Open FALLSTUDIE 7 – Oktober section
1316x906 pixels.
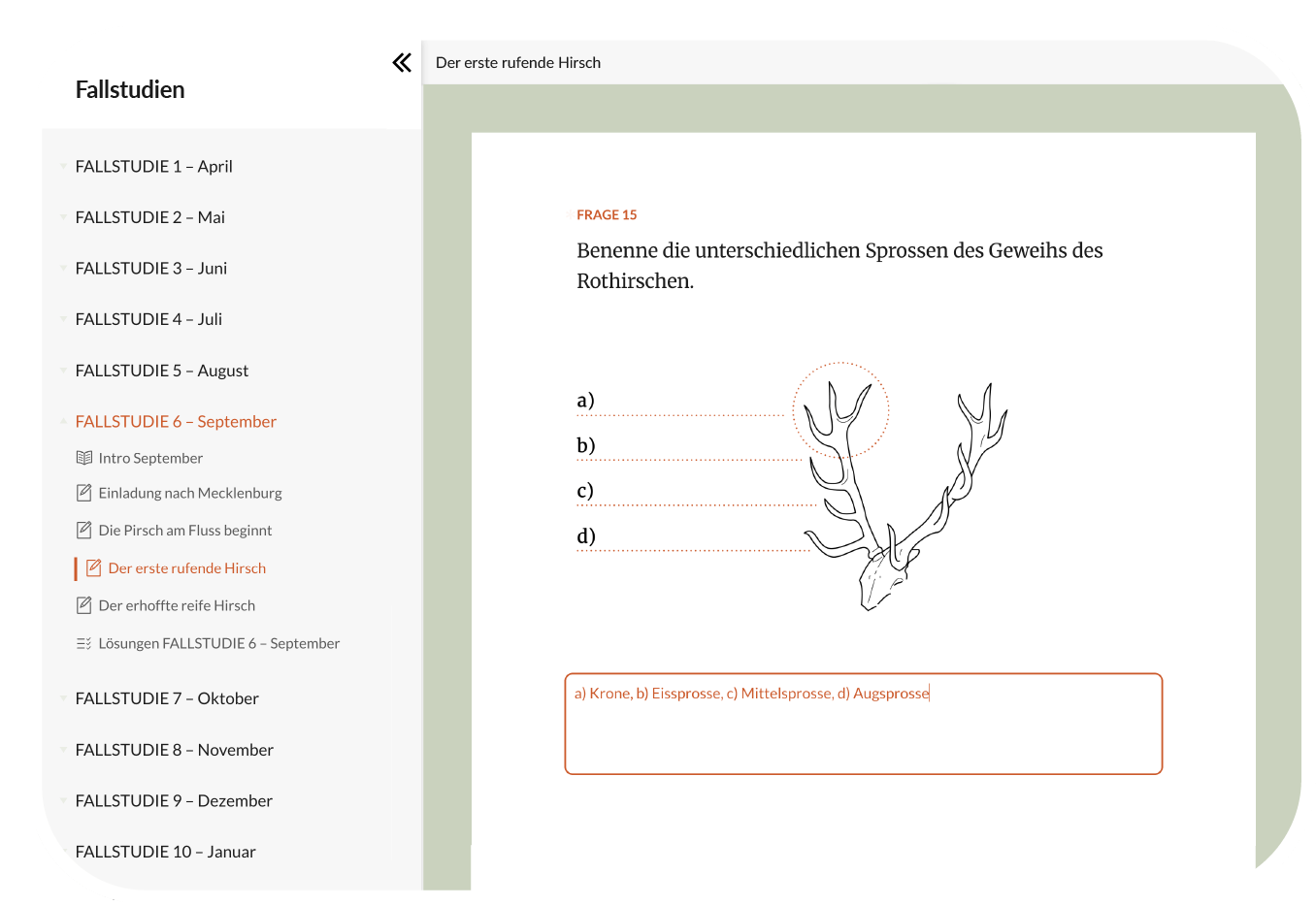167,698
